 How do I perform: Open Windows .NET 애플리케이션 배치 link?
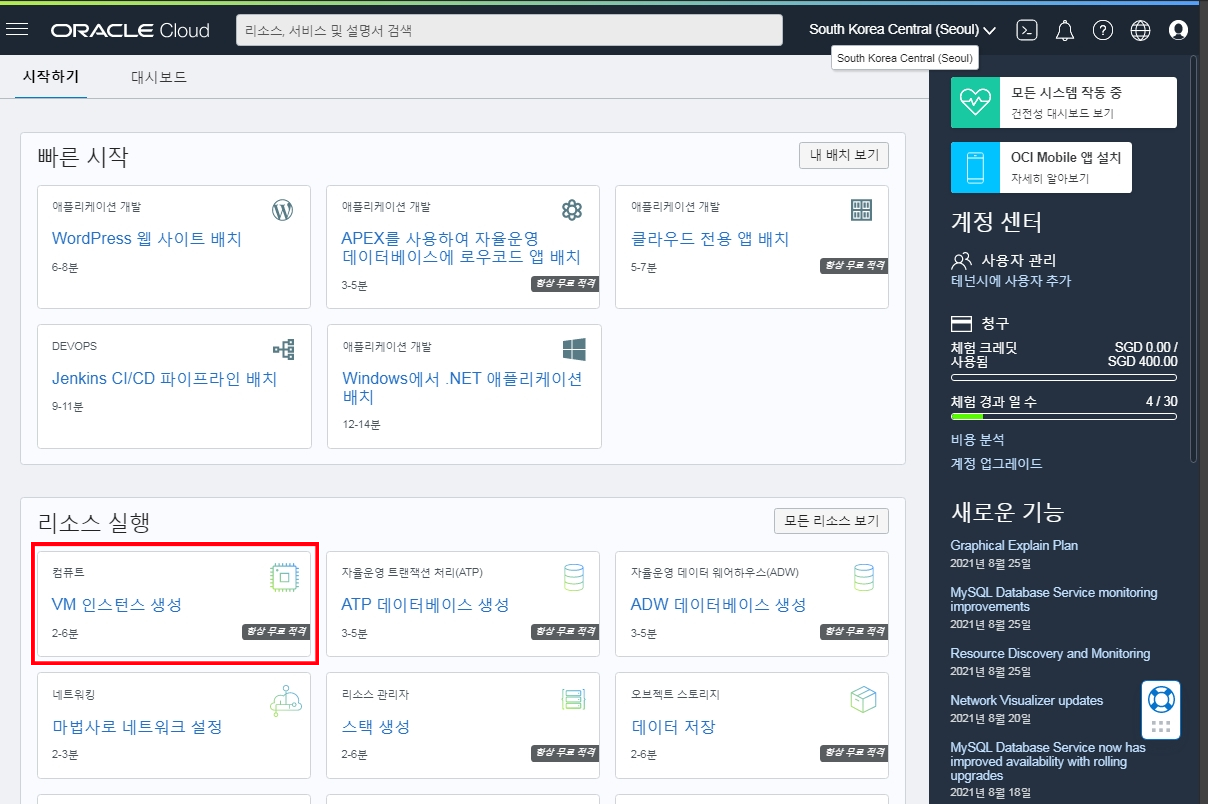pos(462,387)
